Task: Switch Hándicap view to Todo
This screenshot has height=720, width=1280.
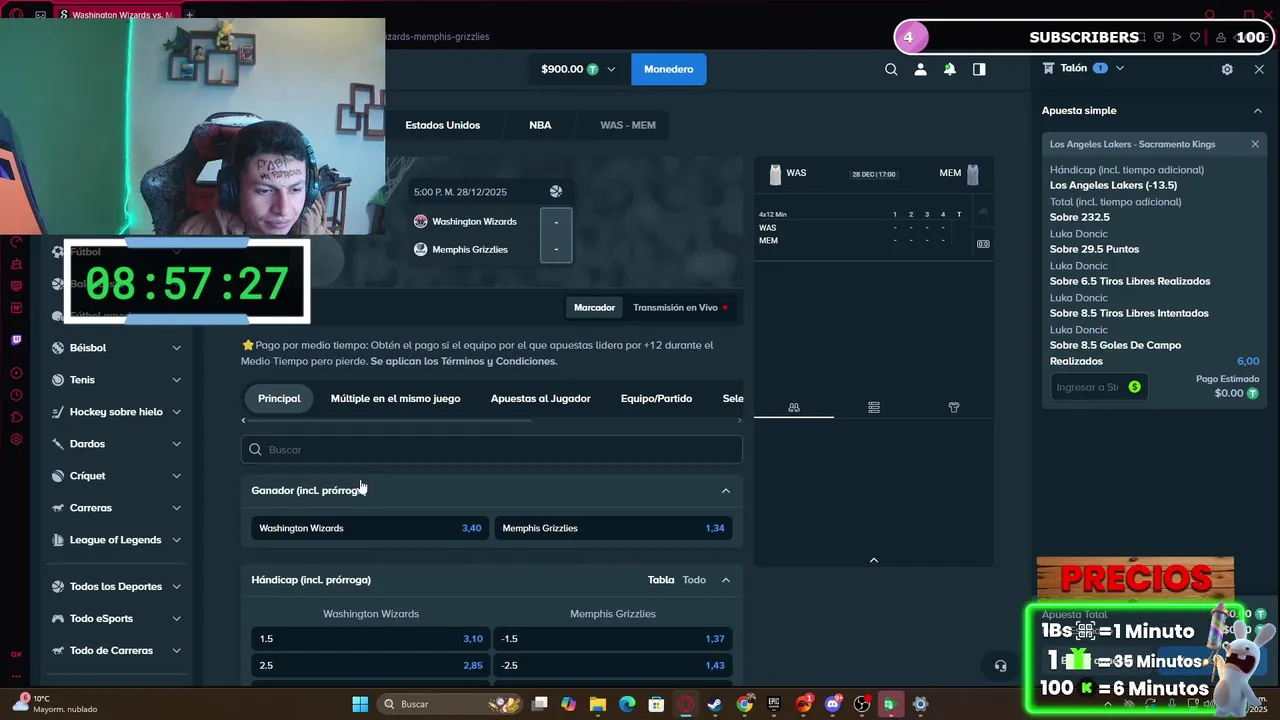Action: click(x=694, y=580)
